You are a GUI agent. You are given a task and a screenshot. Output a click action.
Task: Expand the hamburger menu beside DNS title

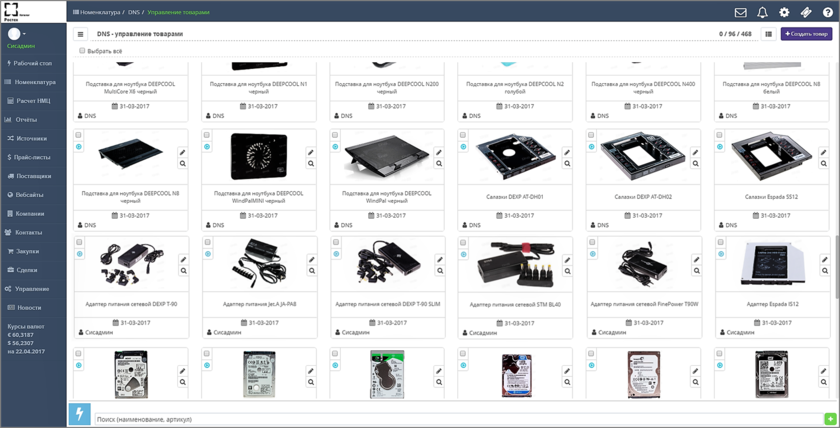[x=81, y=34]
